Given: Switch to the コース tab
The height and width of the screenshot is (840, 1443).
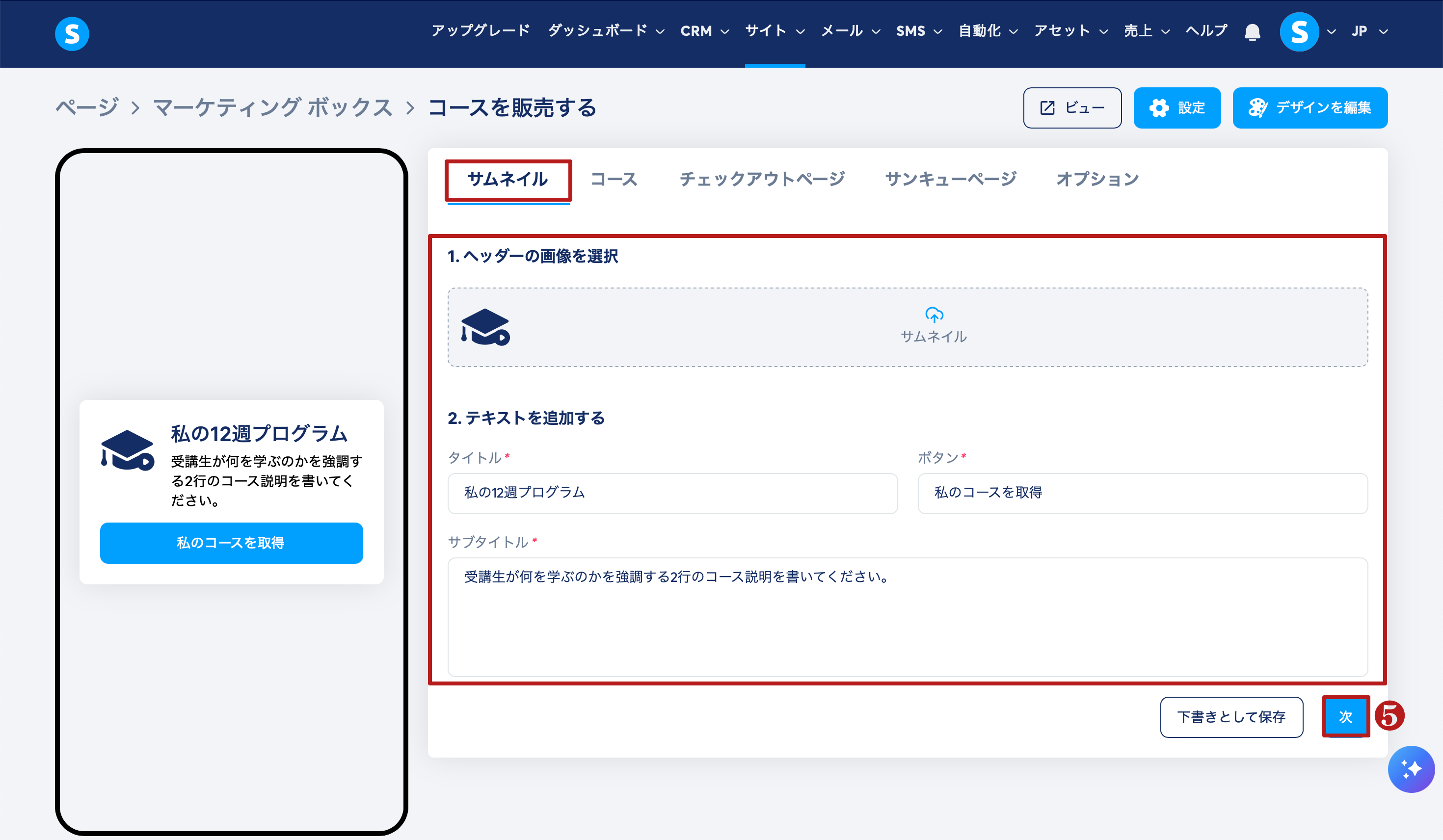Looking at the screenshot, I should pos(614,179).
